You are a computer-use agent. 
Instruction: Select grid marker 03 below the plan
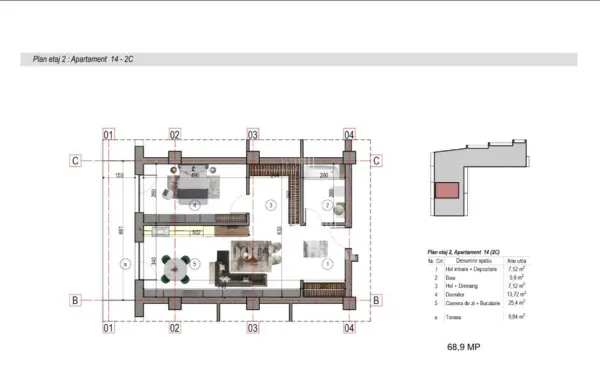(253, 328)
